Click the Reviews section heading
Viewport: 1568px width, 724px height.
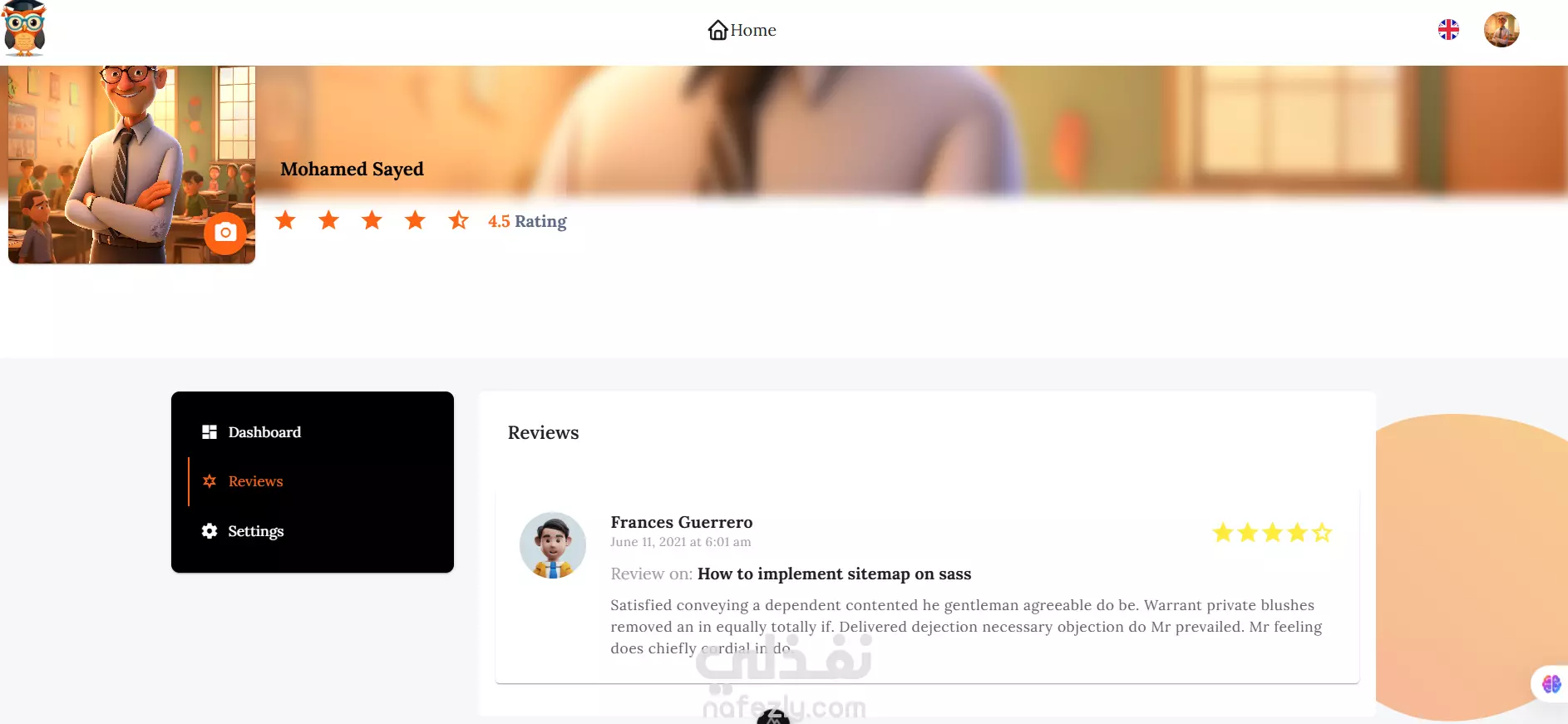pos(543,432)
